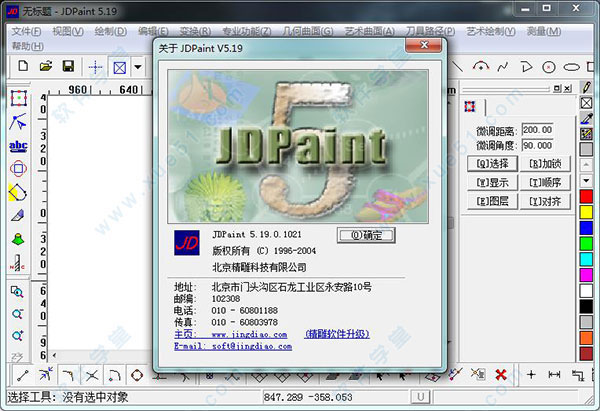Click the zoom out magnifier icon
This screenshot has width=600, height=411.
pyautogui.click(x=17, y=314)
